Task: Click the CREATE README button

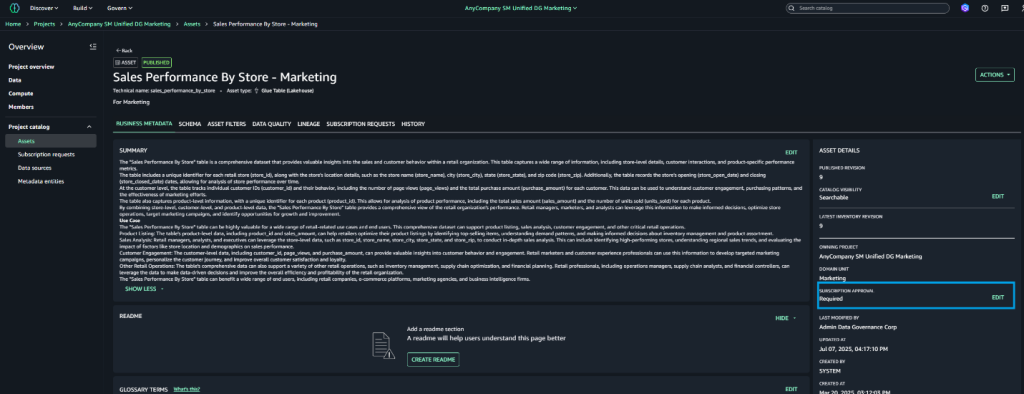Action: 433,359
